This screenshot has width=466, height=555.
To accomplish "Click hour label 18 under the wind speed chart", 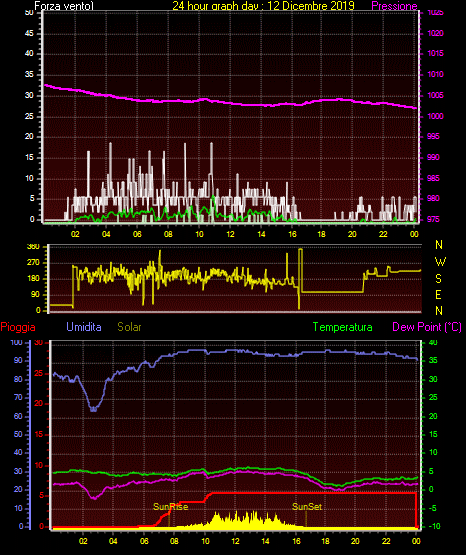I will tap(321, 234).
